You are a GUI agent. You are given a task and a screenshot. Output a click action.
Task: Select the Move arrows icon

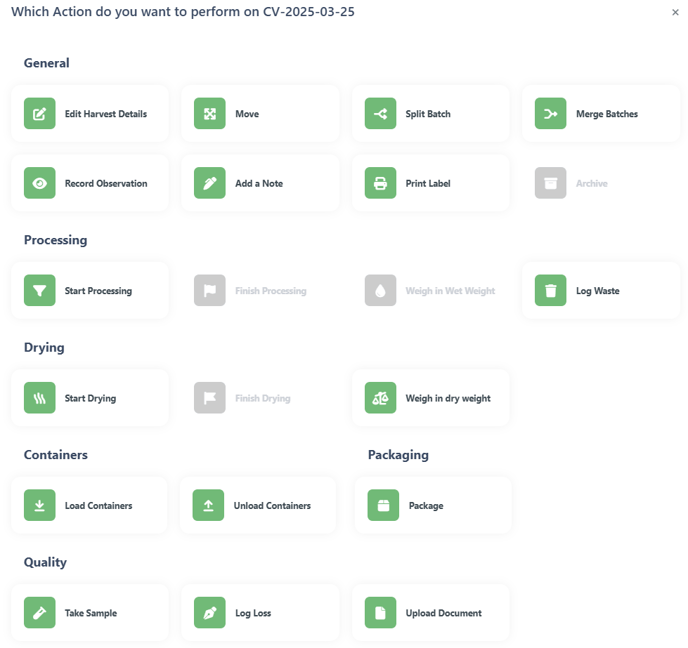pyautogui.click(x=210, y=114)
